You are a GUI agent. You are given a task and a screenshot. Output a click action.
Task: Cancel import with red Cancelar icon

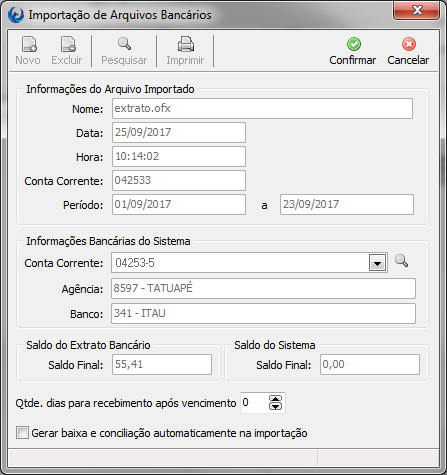coord(409,44)
